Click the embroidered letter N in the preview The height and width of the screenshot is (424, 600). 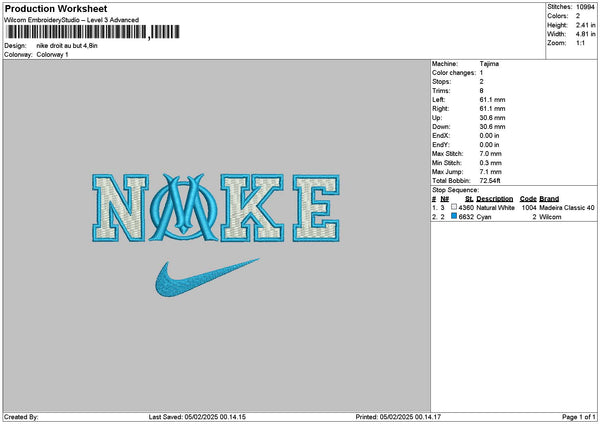coord(120,208)
